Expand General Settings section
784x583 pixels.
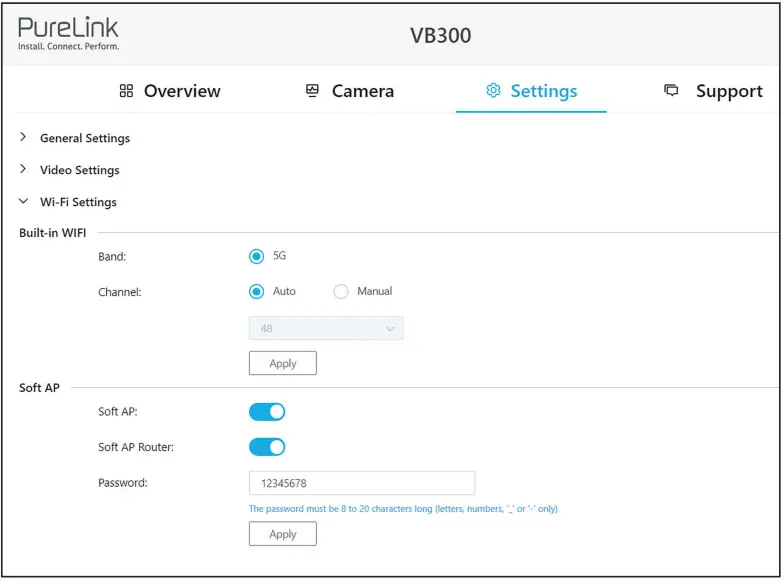click(x=84, y=138)
